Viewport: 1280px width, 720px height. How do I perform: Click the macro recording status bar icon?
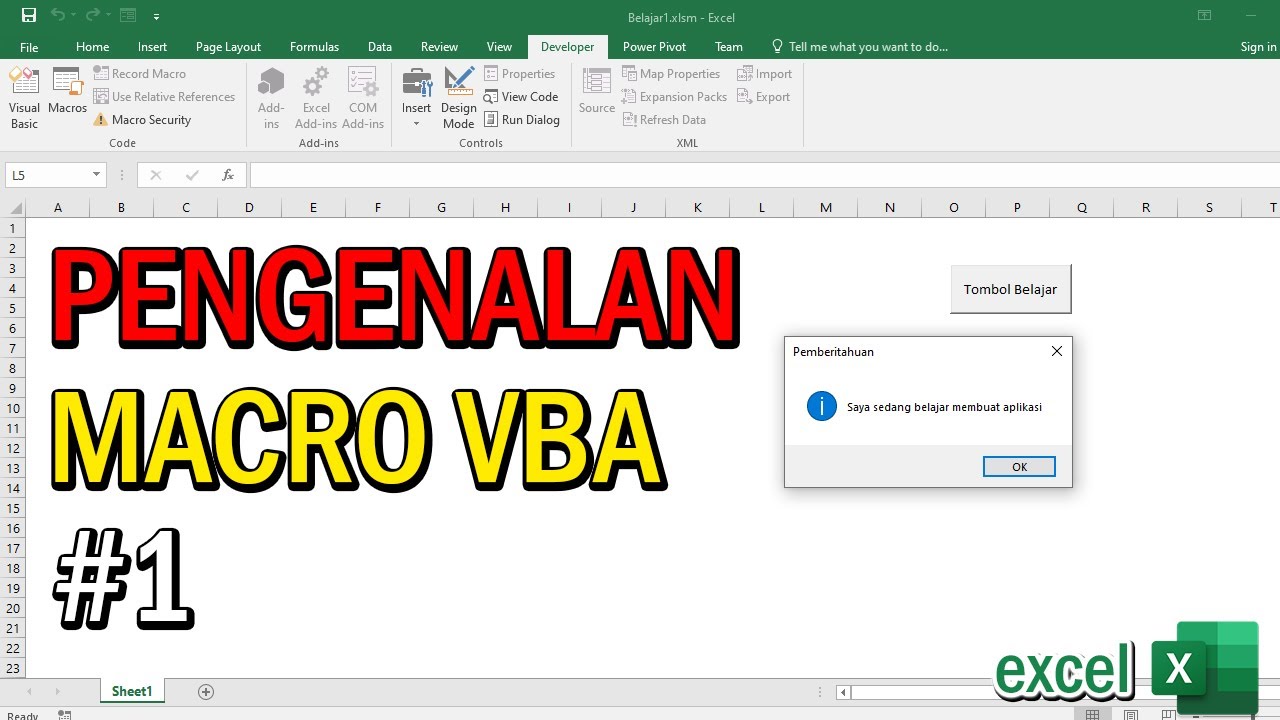click(65, 715)
